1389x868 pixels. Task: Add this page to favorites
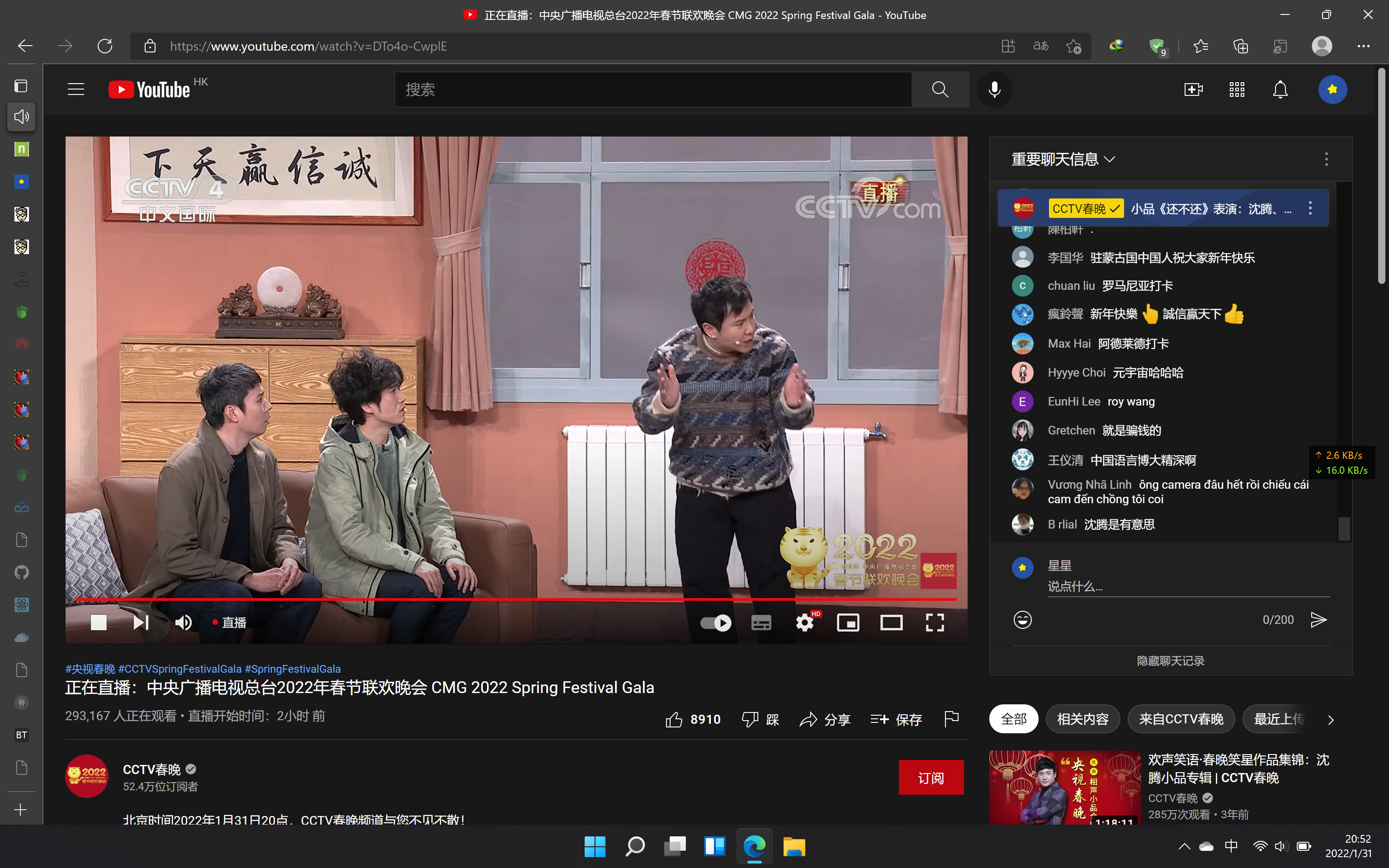pyautogui.click(x=1073, y=46)
